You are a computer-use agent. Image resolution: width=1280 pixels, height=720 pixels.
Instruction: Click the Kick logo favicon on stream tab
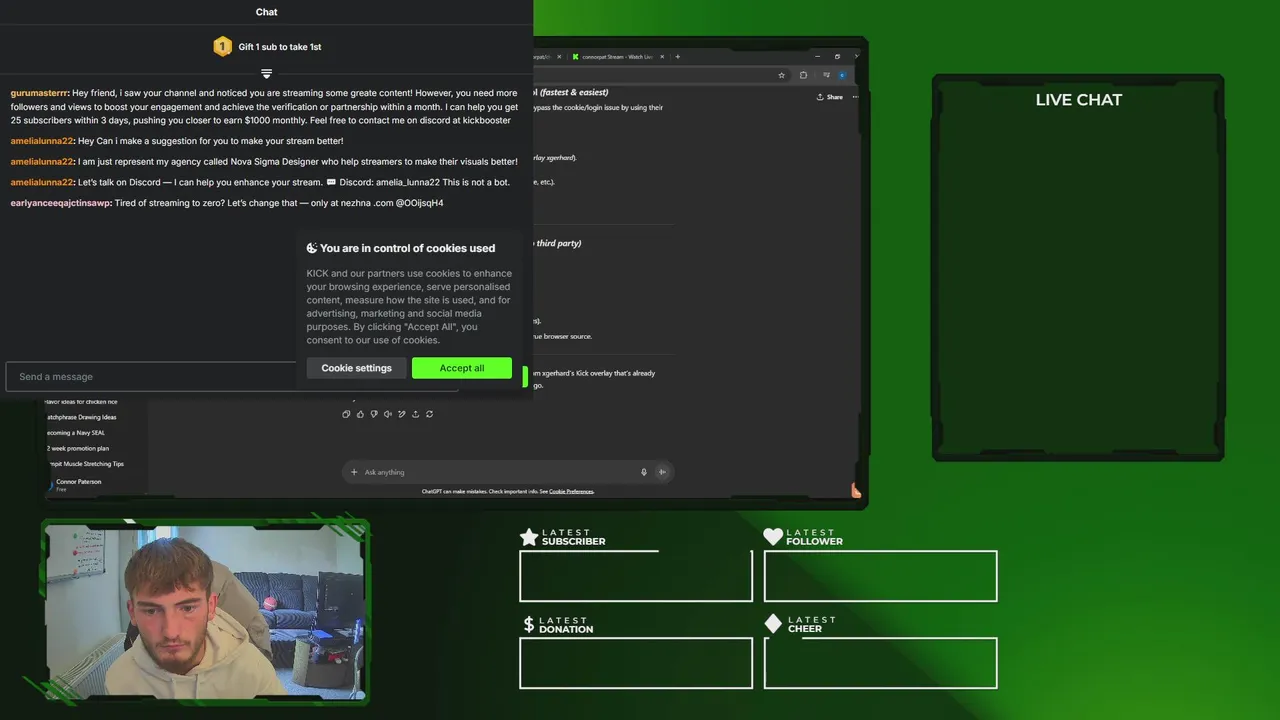pos(575,57)
